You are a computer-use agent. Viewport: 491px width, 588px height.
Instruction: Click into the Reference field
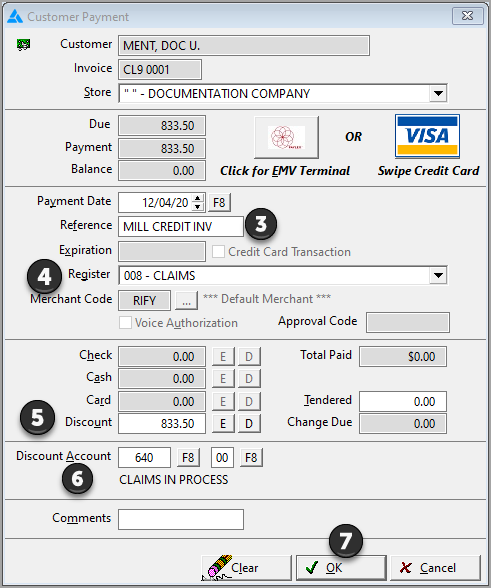click(181, 226)
